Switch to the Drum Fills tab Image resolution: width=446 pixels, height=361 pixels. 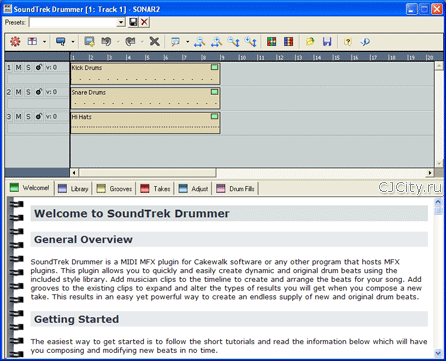pos(235,189)
